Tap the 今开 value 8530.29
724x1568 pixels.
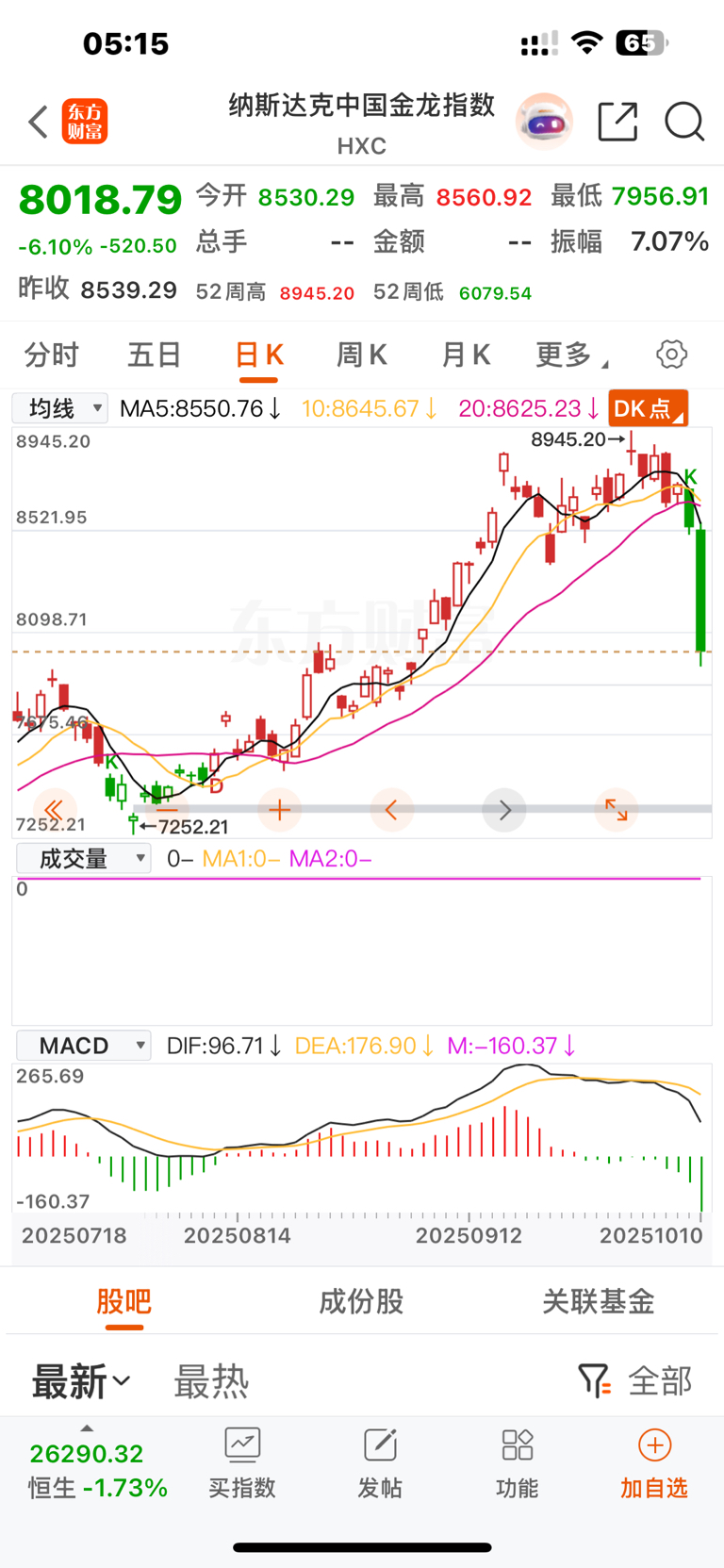306,197
